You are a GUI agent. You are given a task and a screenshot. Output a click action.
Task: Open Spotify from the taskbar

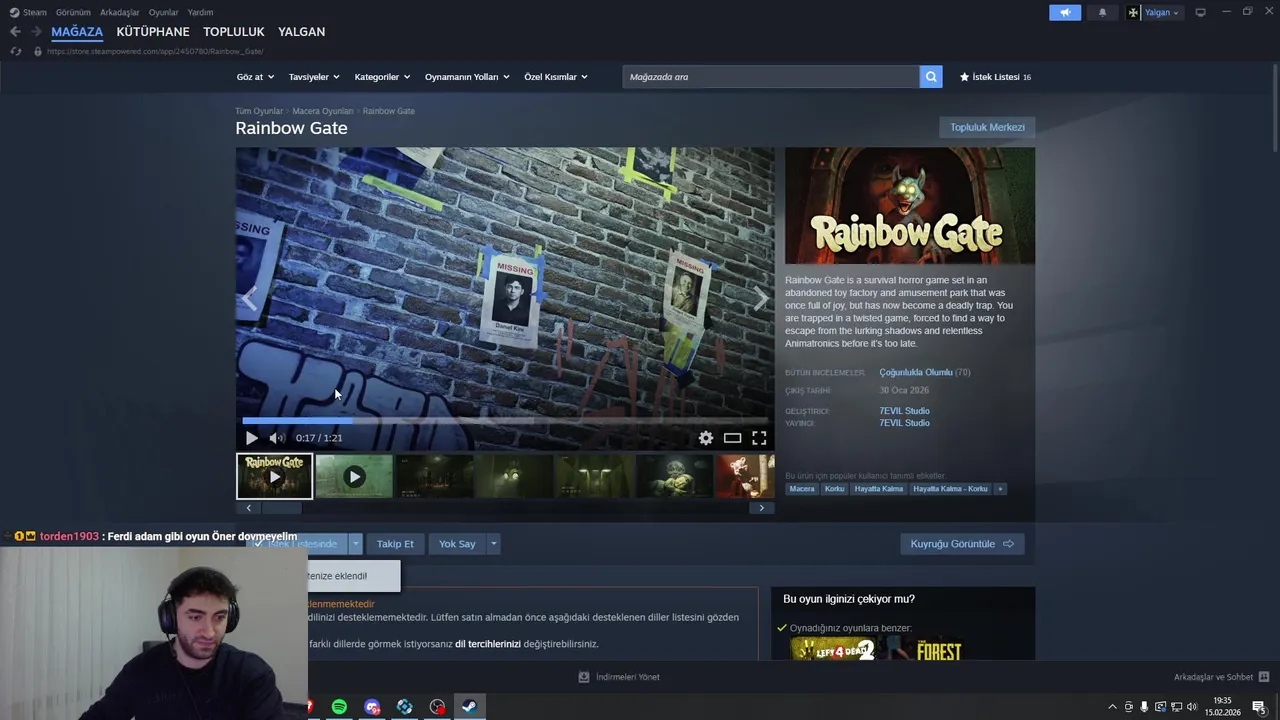point(339,707)
